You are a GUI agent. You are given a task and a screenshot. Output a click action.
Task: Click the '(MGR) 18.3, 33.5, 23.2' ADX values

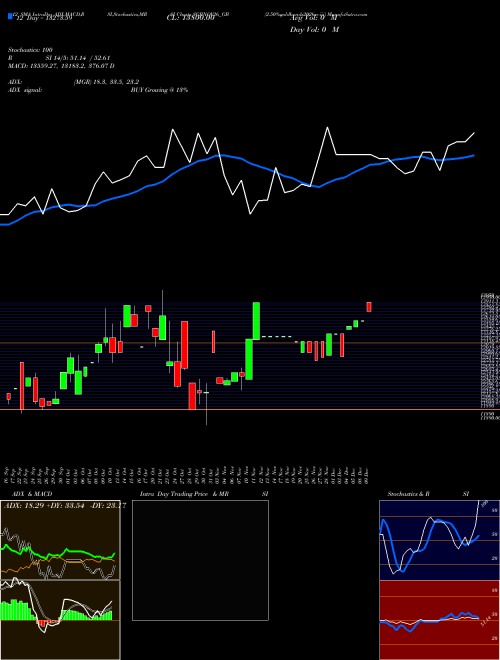pos(106,82)
